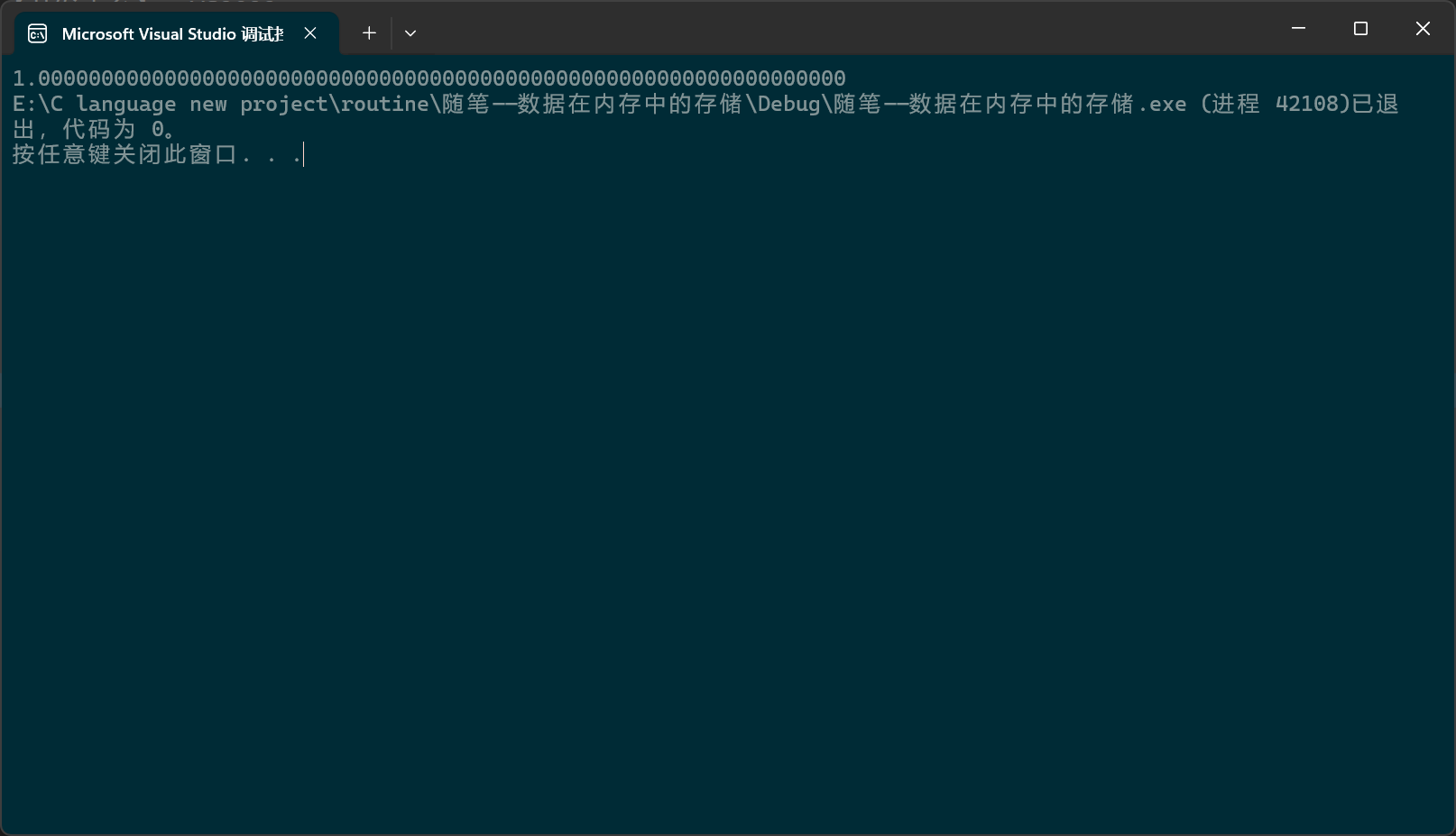
Task: Close the terminal window
Action: point(1423,29)
